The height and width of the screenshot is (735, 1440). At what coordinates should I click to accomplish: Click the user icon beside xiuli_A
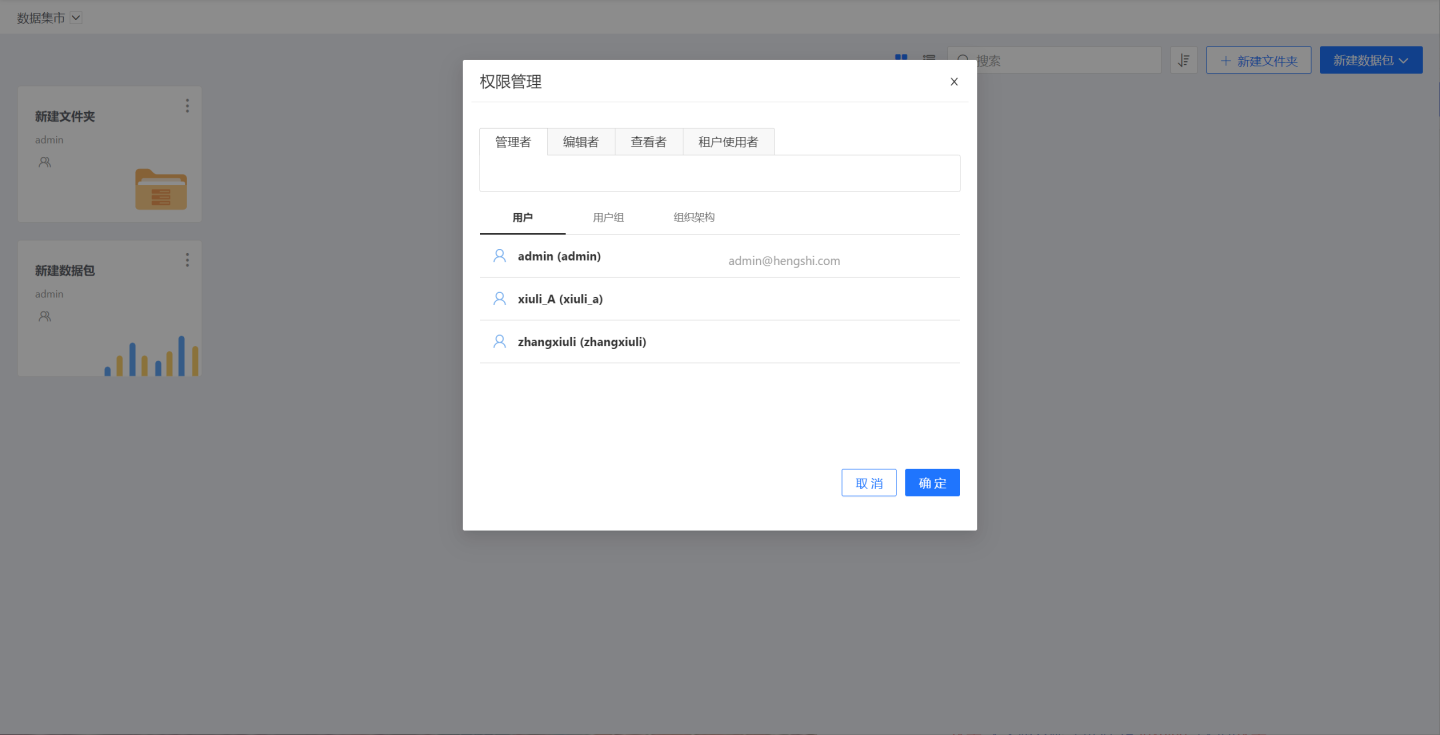[500, 299]
